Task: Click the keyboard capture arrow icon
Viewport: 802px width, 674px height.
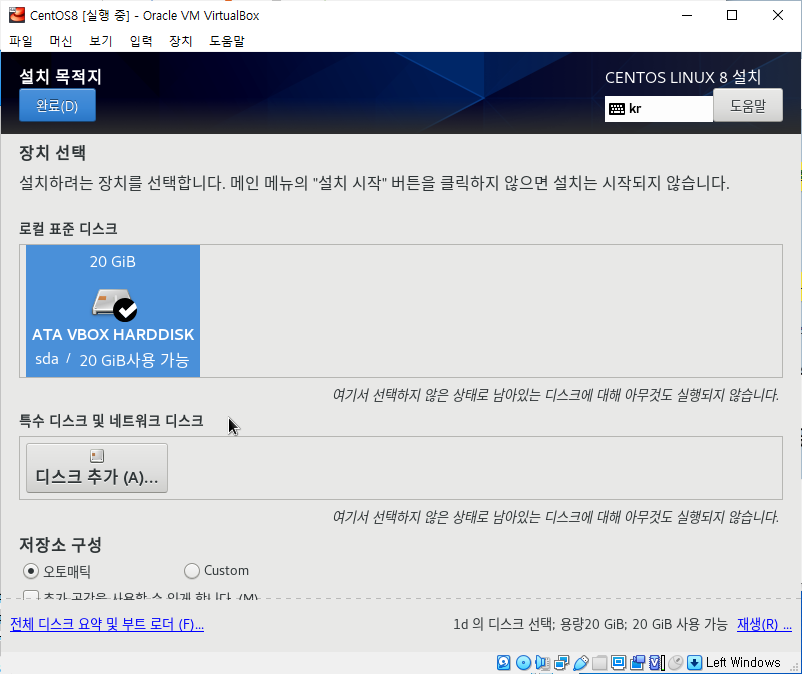Action: click(694, 662)
